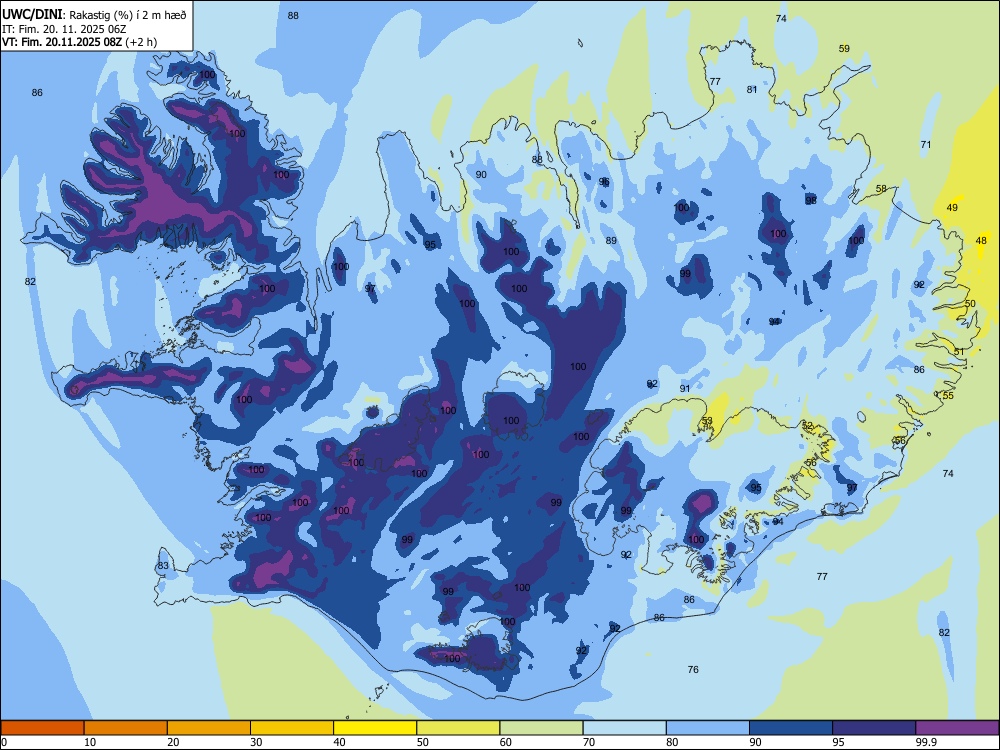The height and width of the screenshot is (750, 1000).
Task: Click the purple legend swatch above 99.9
Action: click(x=957, y=728)
